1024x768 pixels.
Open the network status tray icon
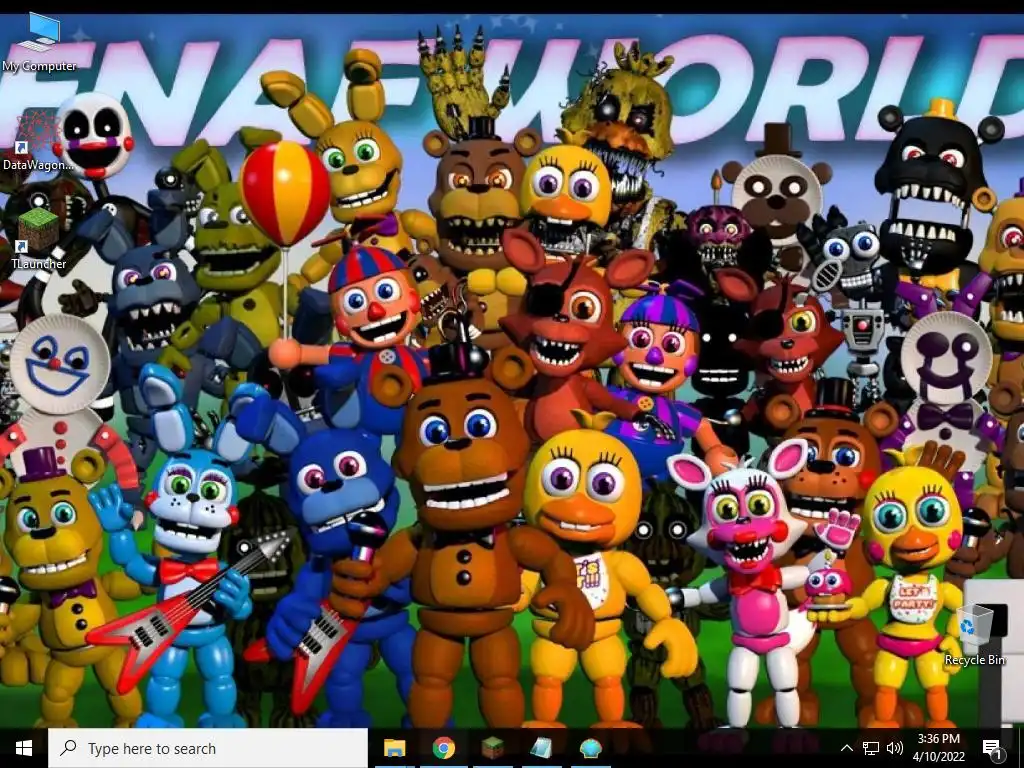pos(871,748)
